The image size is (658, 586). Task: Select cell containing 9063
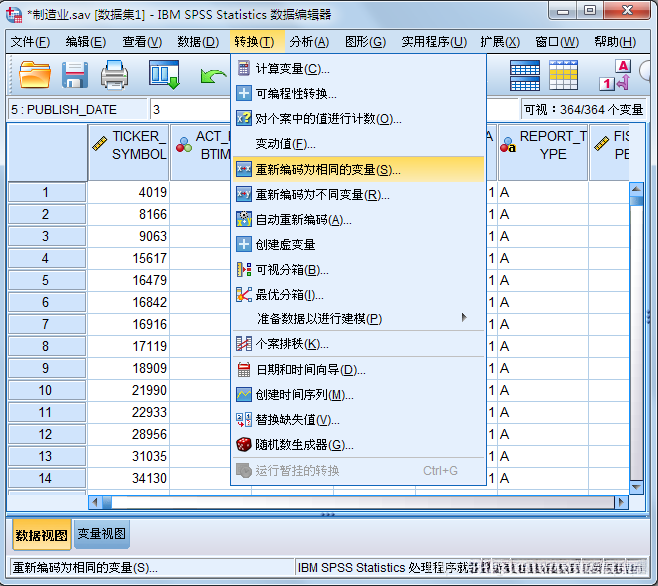[128, 236]
